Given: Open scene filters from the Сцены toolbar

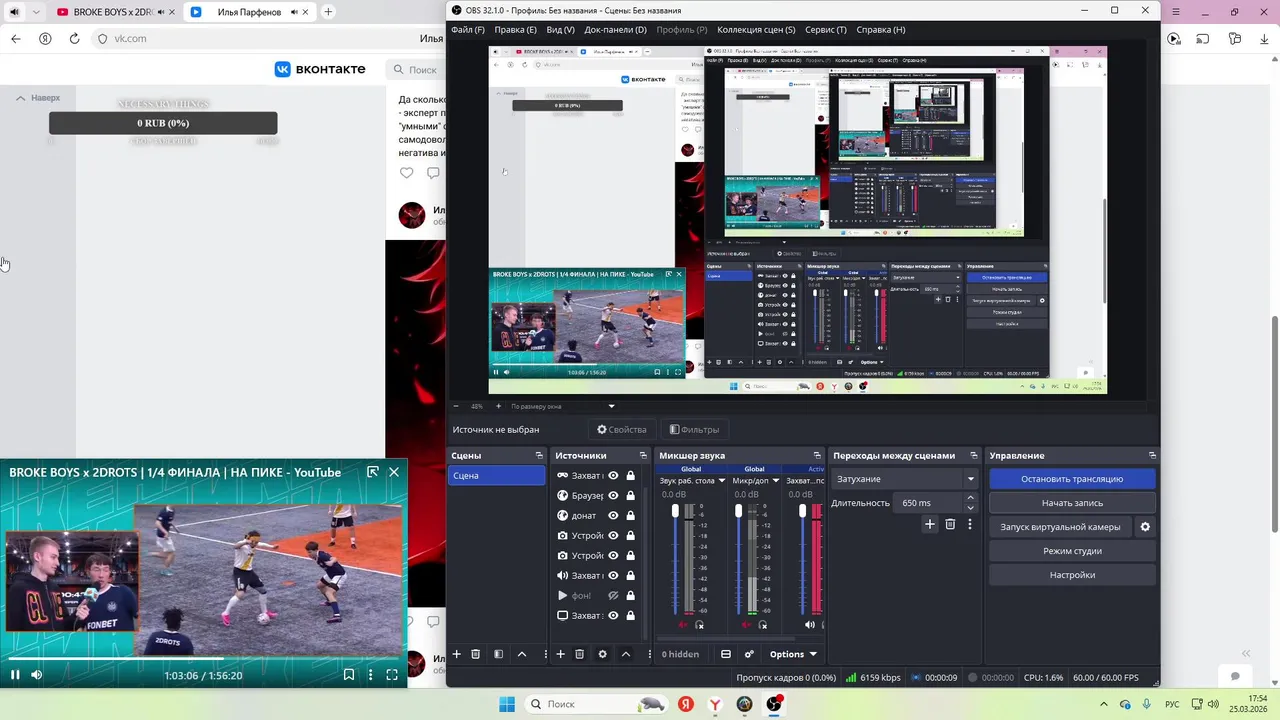Looking at the screenshot, I should tap(499, 654).
